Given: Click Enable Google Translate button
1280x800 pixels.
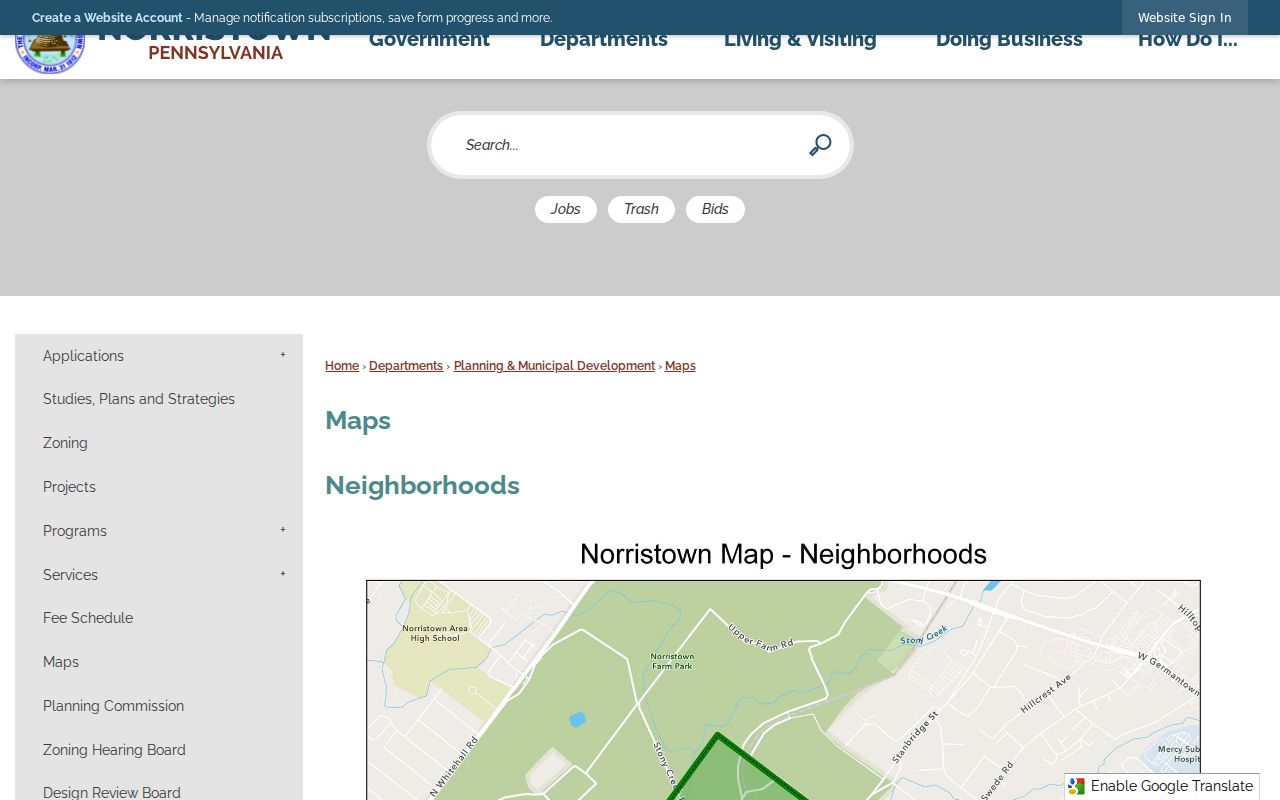Looking at the screenshot, I should [x=1162, y=786].
